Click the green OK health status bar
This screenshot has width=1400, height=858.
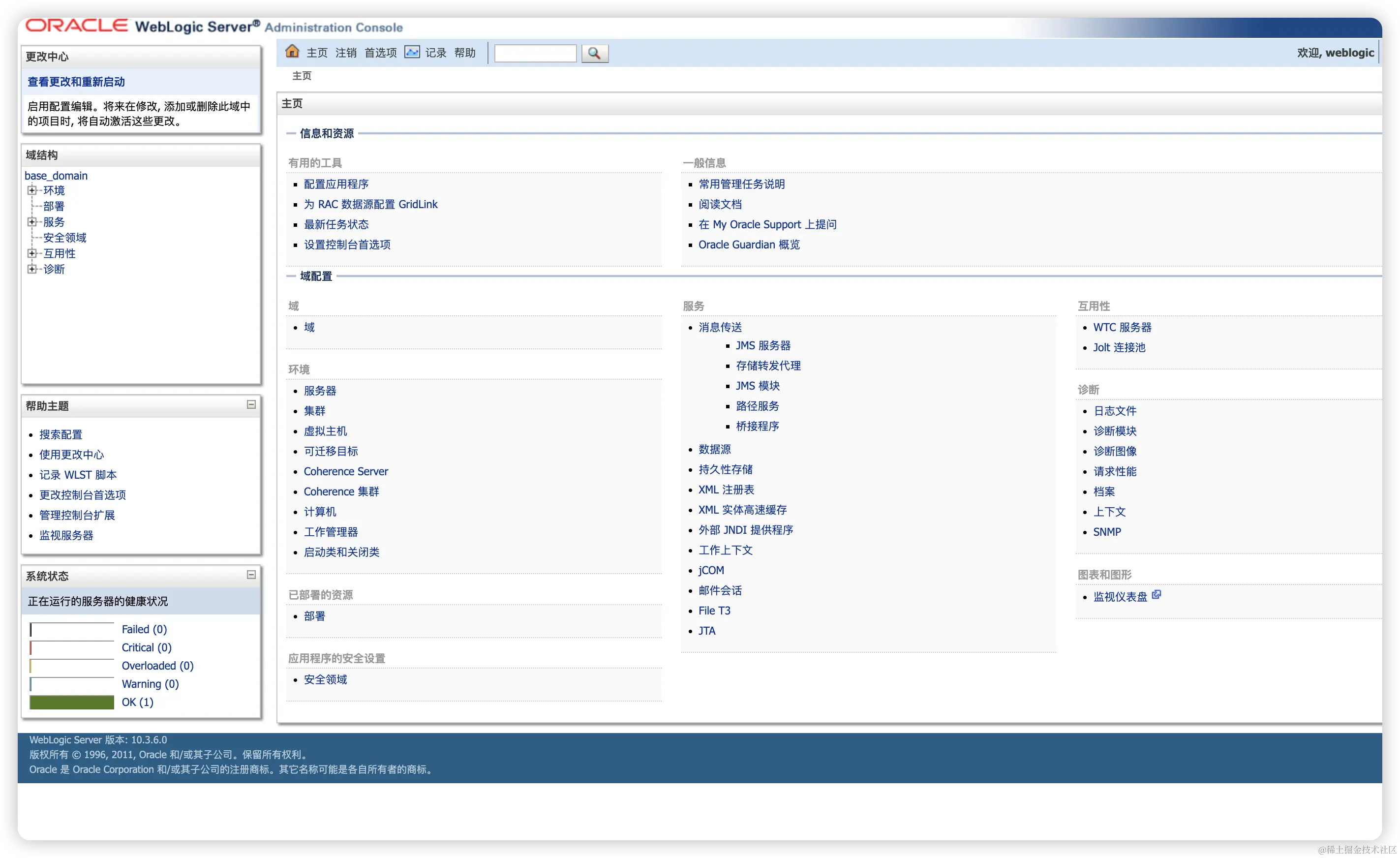[72, 703]
